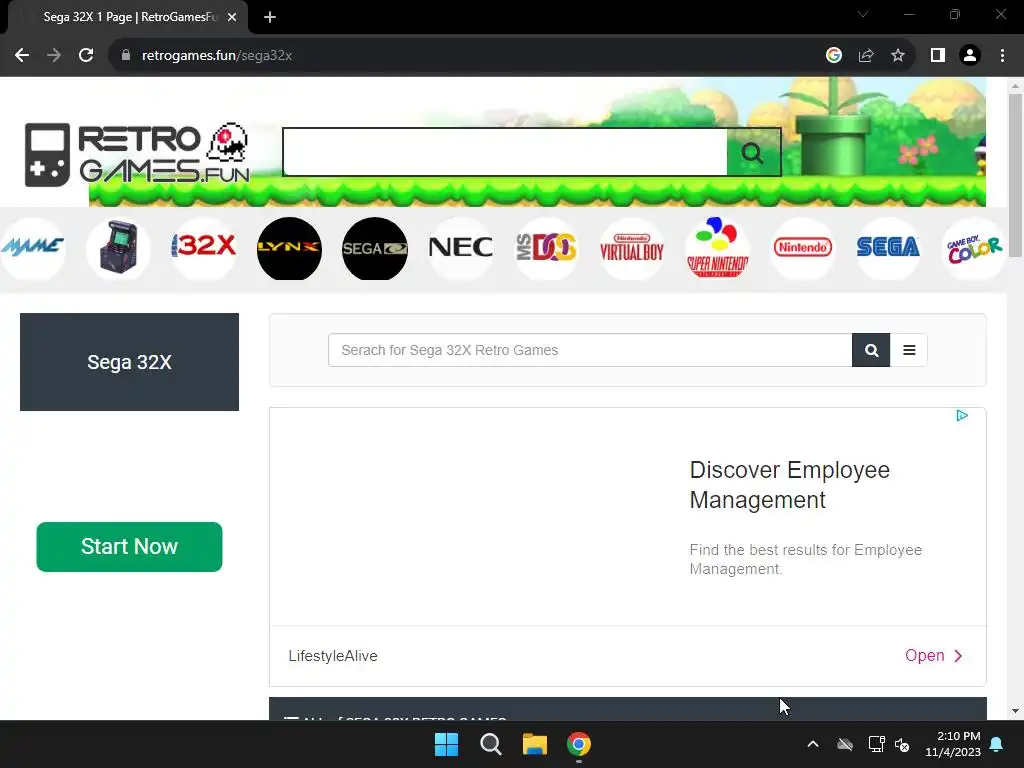
Task: Click the AdChoices triangle icon
Action: (x=961, y=415)
